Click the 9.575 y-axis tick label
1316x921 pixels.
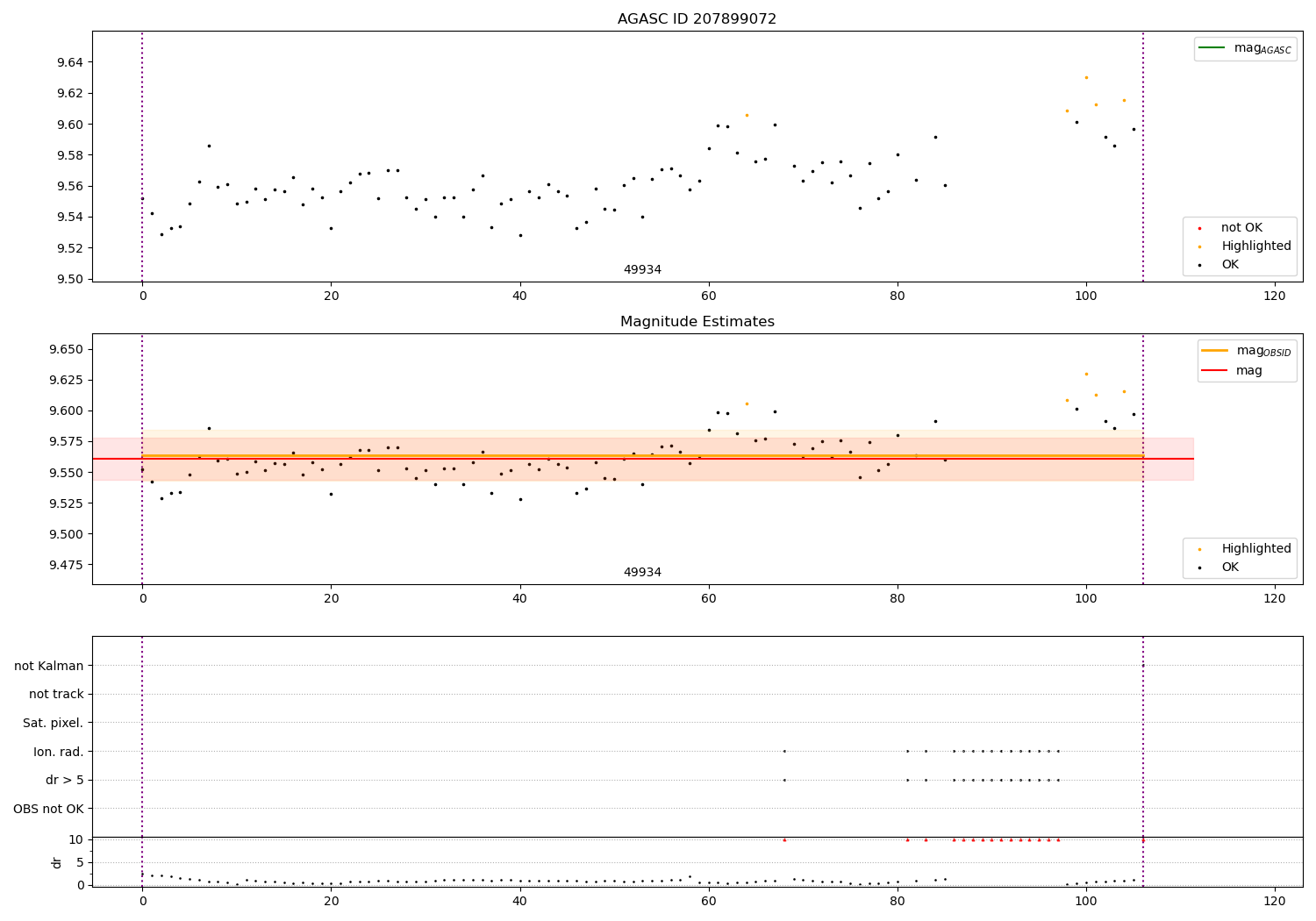click(67, 442)
